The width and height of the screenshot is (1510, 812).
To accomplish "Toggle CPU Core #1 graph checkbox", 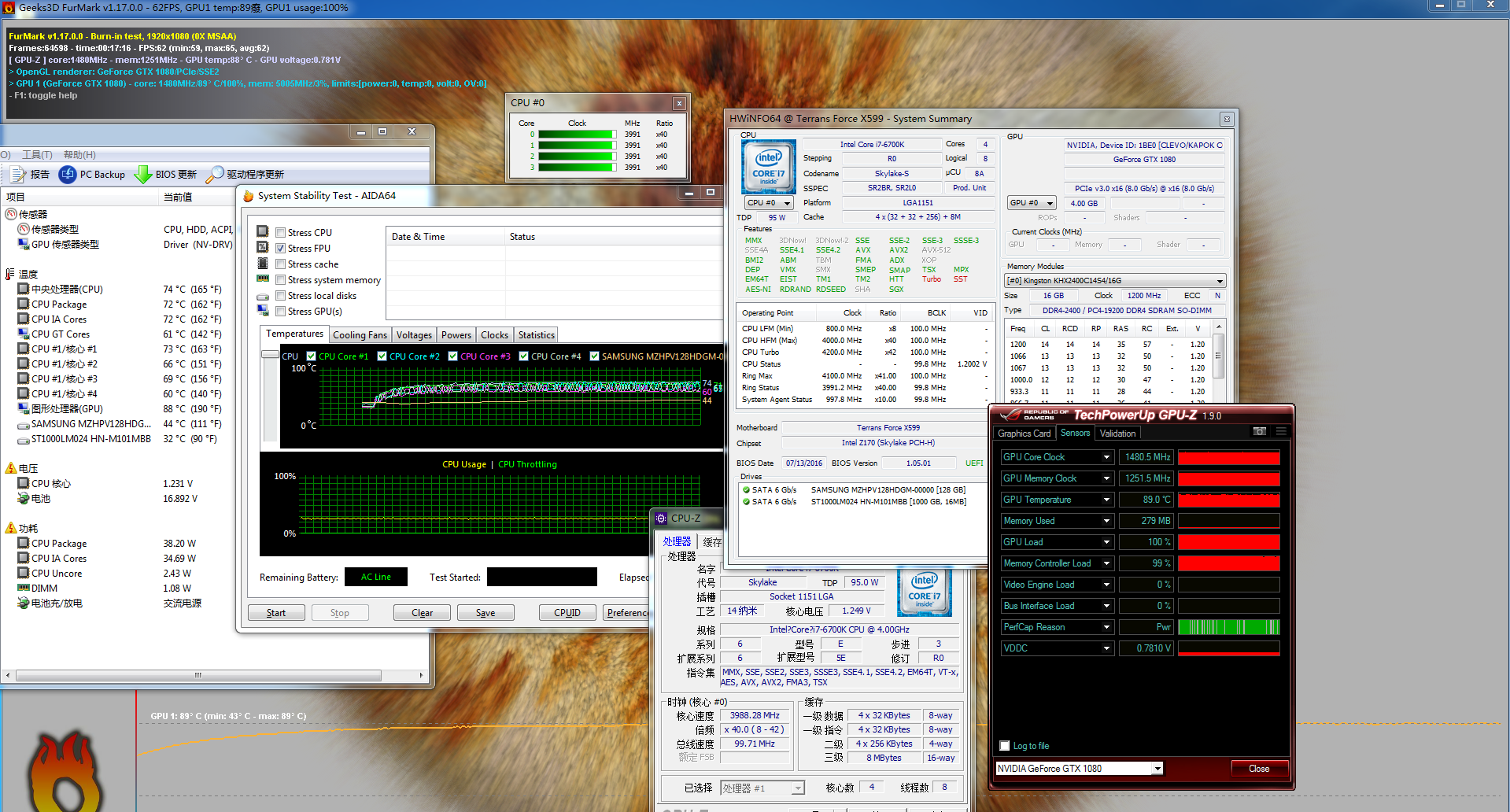I will 312,356.
